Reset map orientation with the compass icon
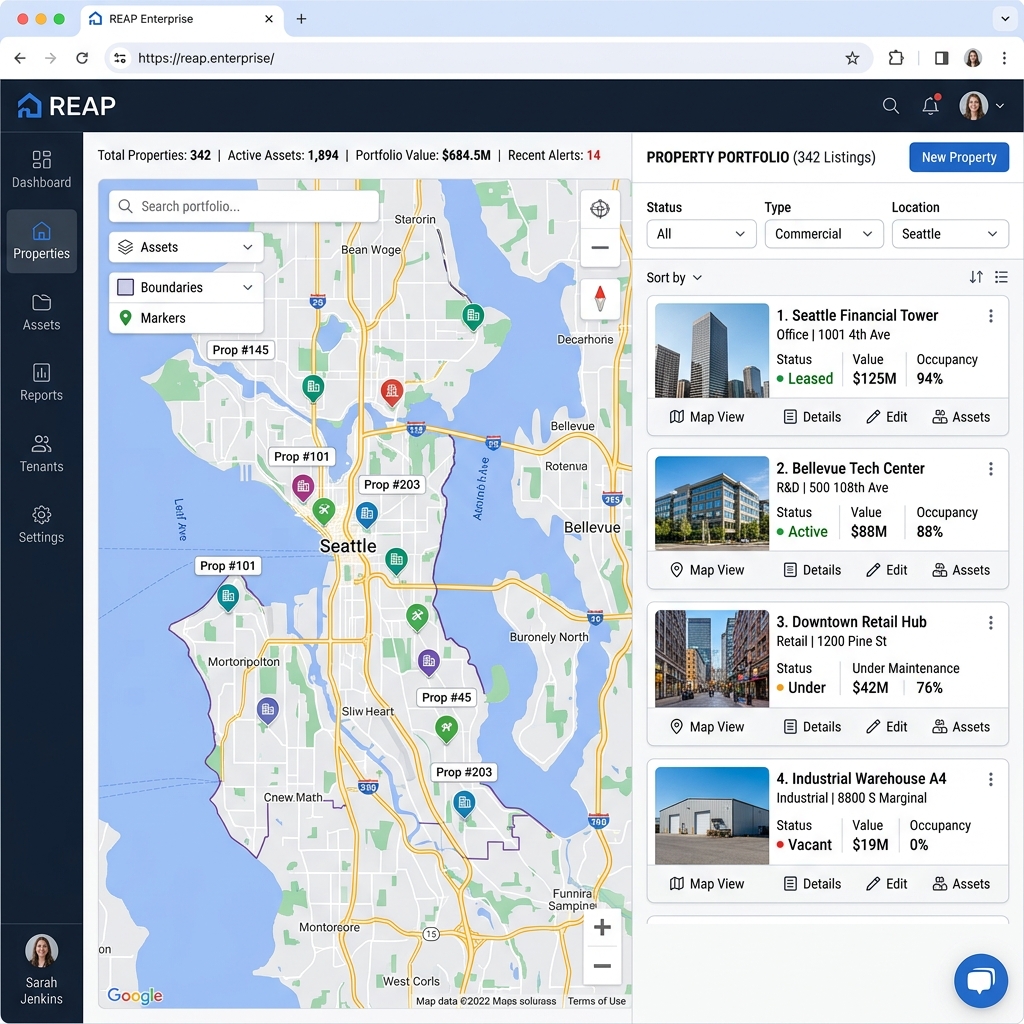The width and height of the screenshot is (1024, 1024). (600, 298)
